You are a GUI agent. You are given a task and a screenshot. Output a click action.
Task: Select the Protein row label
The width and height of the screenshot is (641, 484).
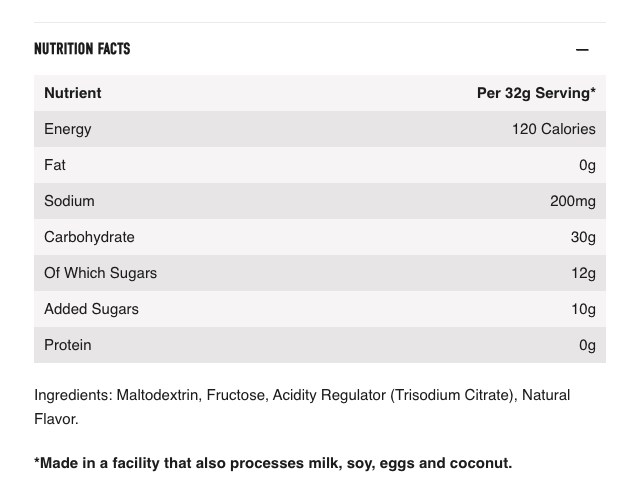[68, 345]
